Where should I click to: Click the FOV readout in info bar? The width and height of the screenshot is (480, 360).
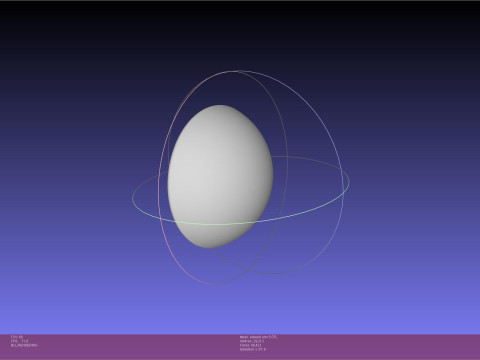[17, 337]
